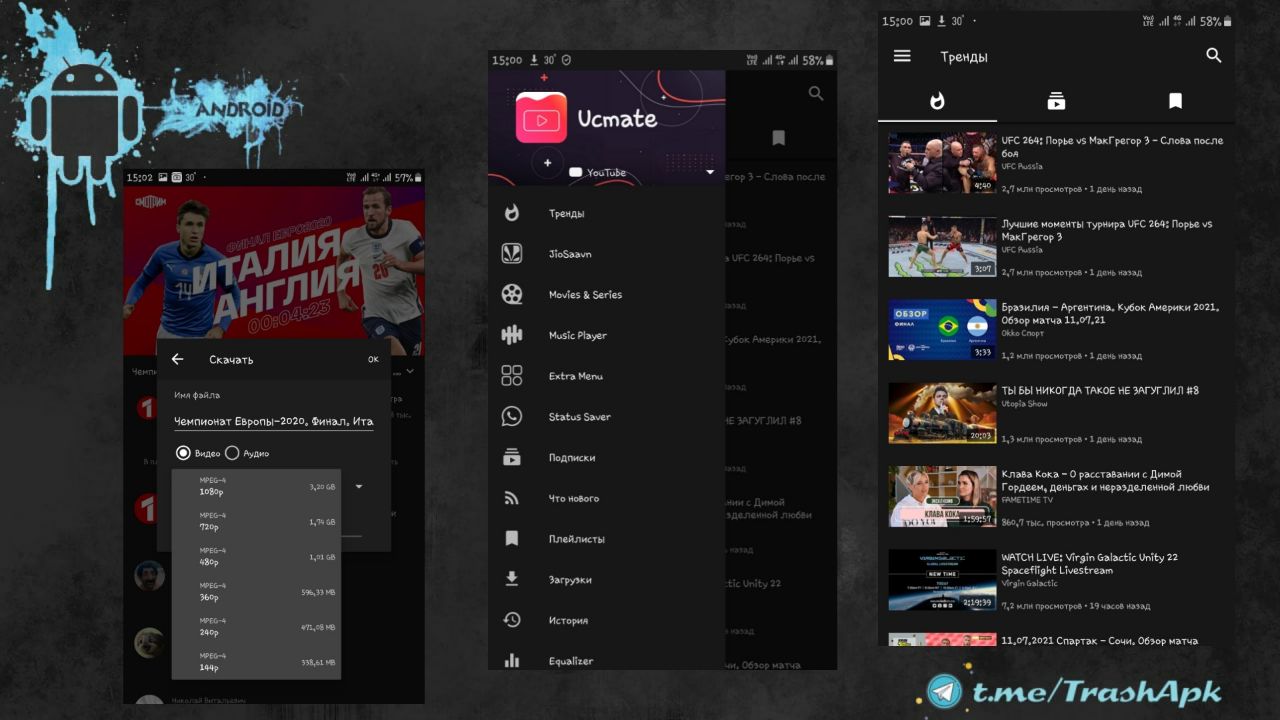This screenshot has width=1280, height=720.
Task: Pick the MPEG-4 240p quality option
Action: 256,627
